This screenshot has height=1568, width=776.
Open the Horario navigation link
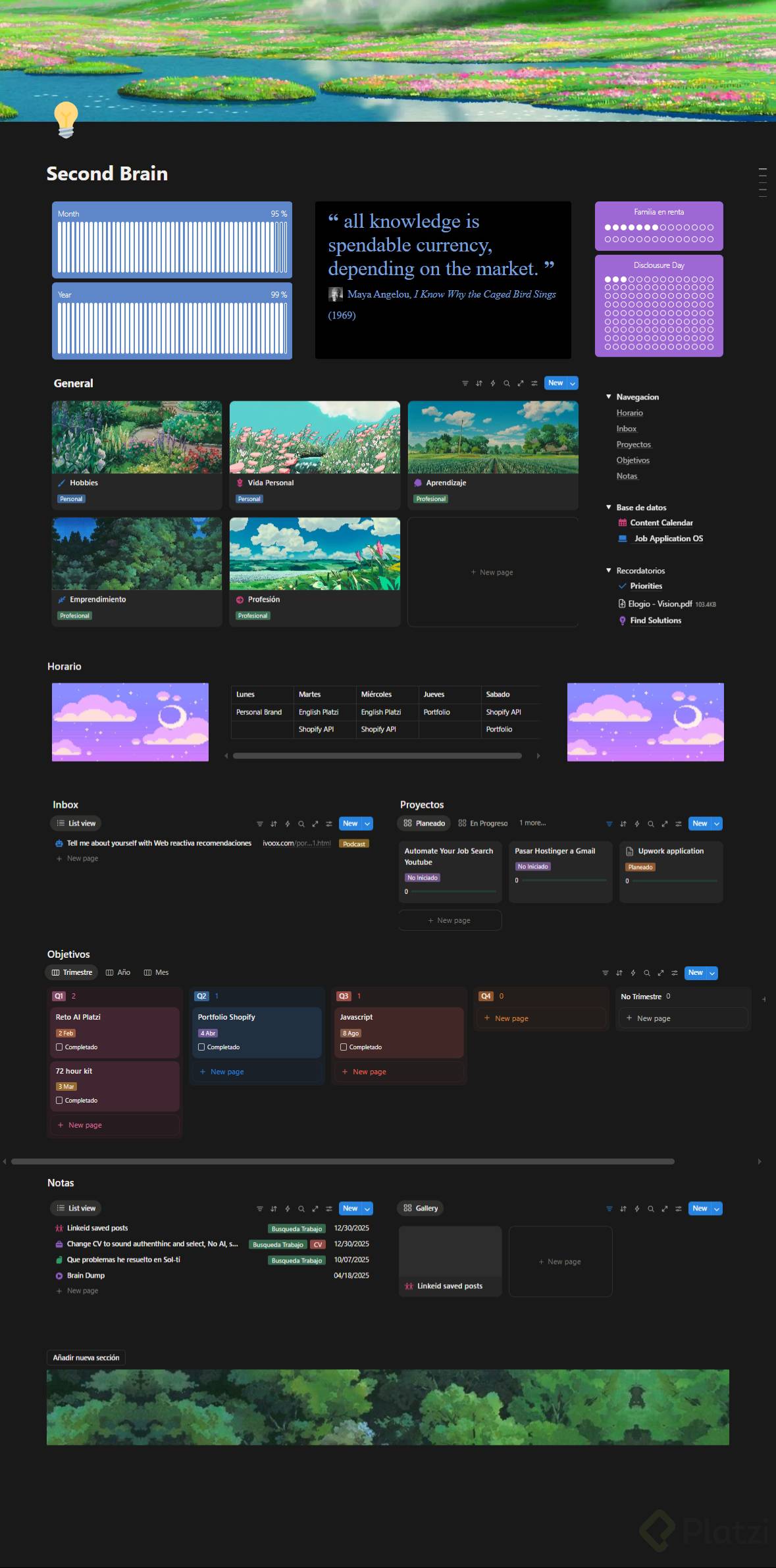630,413
